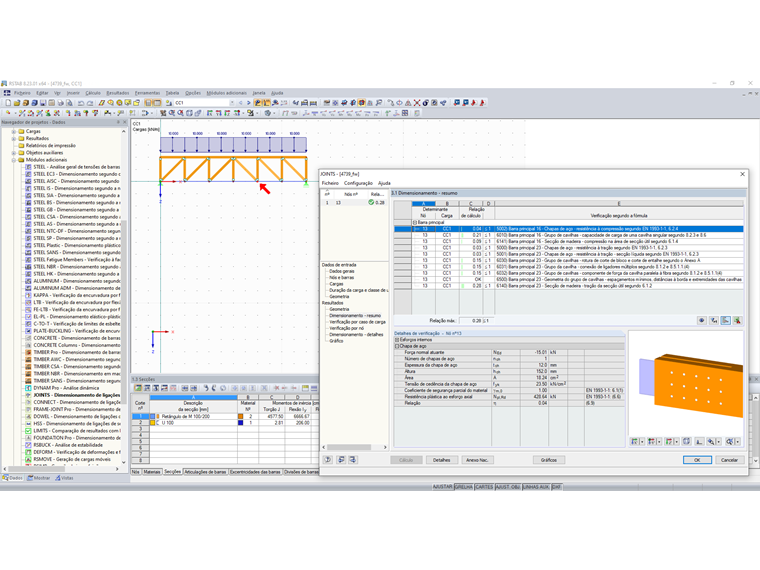Select Verificação por nó in JOINTS tree
This screenshot has width=760, height=570.
[346, 328]
